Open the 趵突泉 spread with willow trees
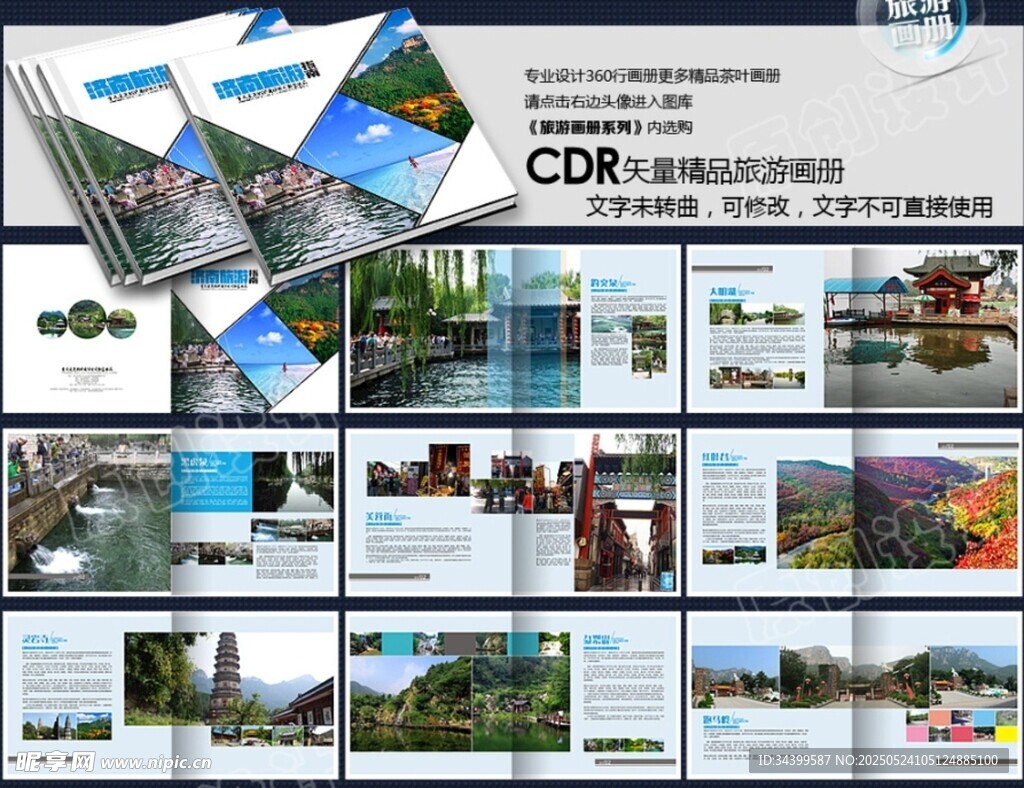 click(513, 328)
